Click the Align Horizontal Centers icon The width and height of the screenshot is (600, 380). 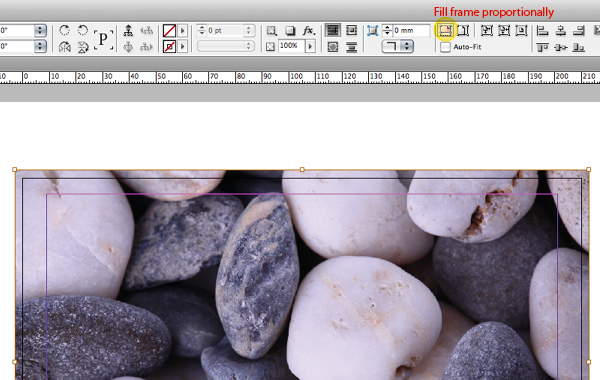[x=561, y=30]
